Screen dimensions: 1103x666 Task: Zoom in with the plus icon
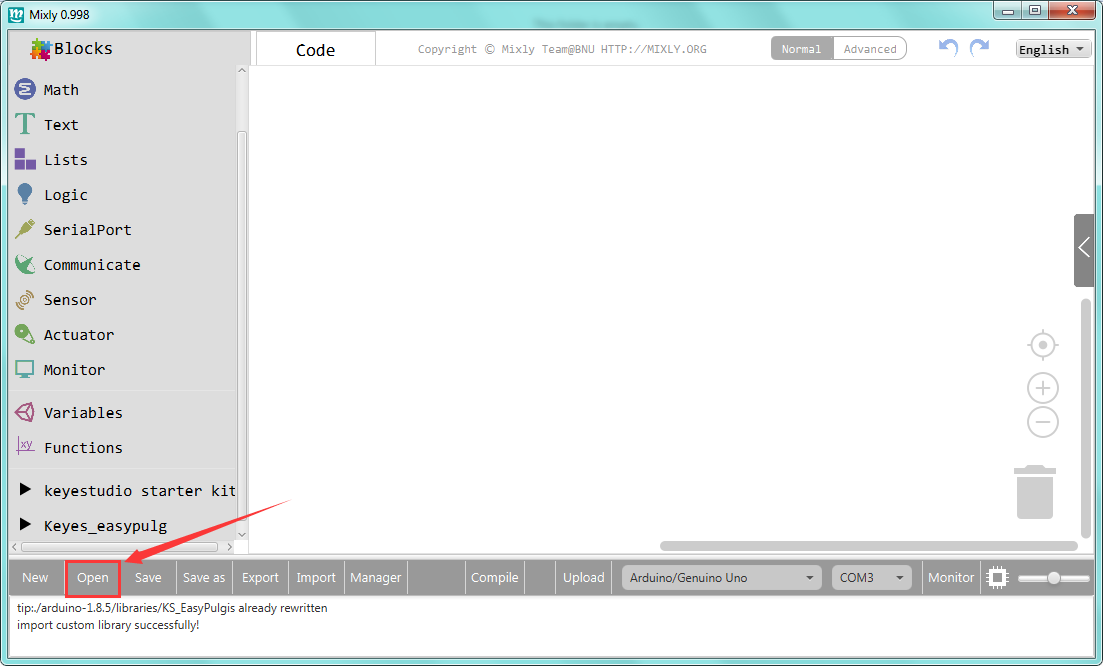coord(1043,388)
